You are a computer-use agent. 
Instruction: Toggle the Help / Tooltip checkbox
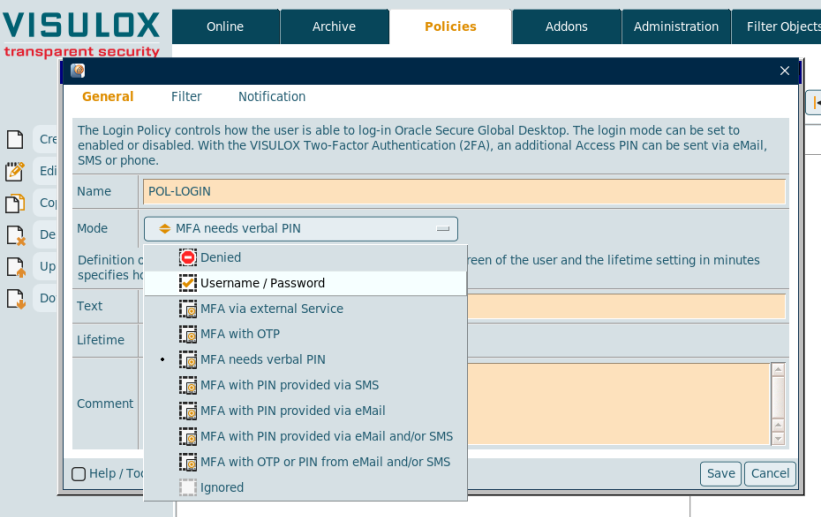click(78, 474)
